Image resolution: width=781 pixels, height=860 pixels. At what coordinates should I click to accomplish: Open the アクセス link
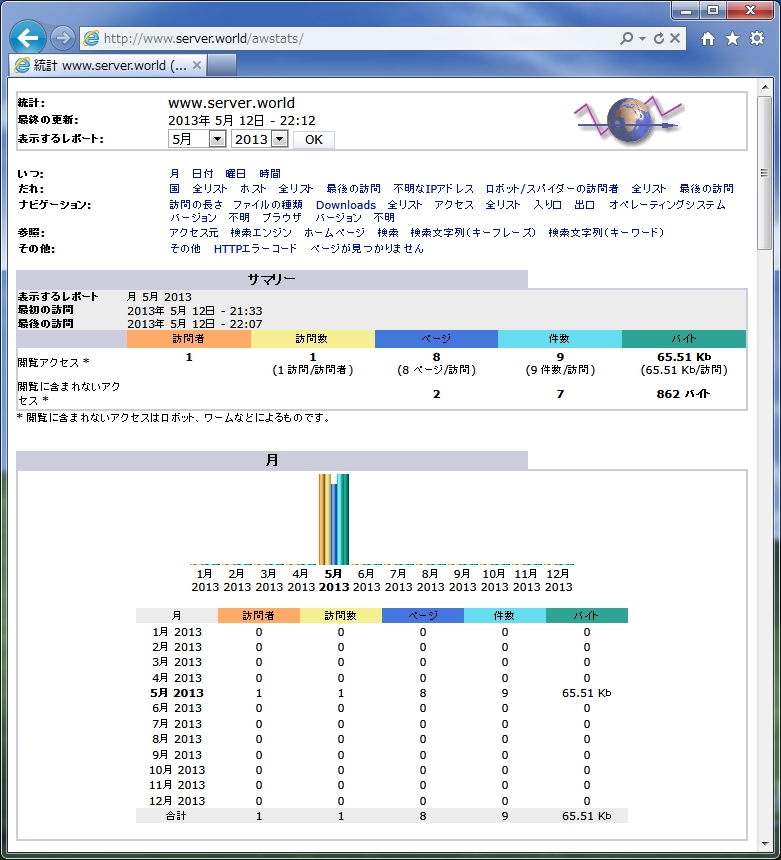(454, 205)
